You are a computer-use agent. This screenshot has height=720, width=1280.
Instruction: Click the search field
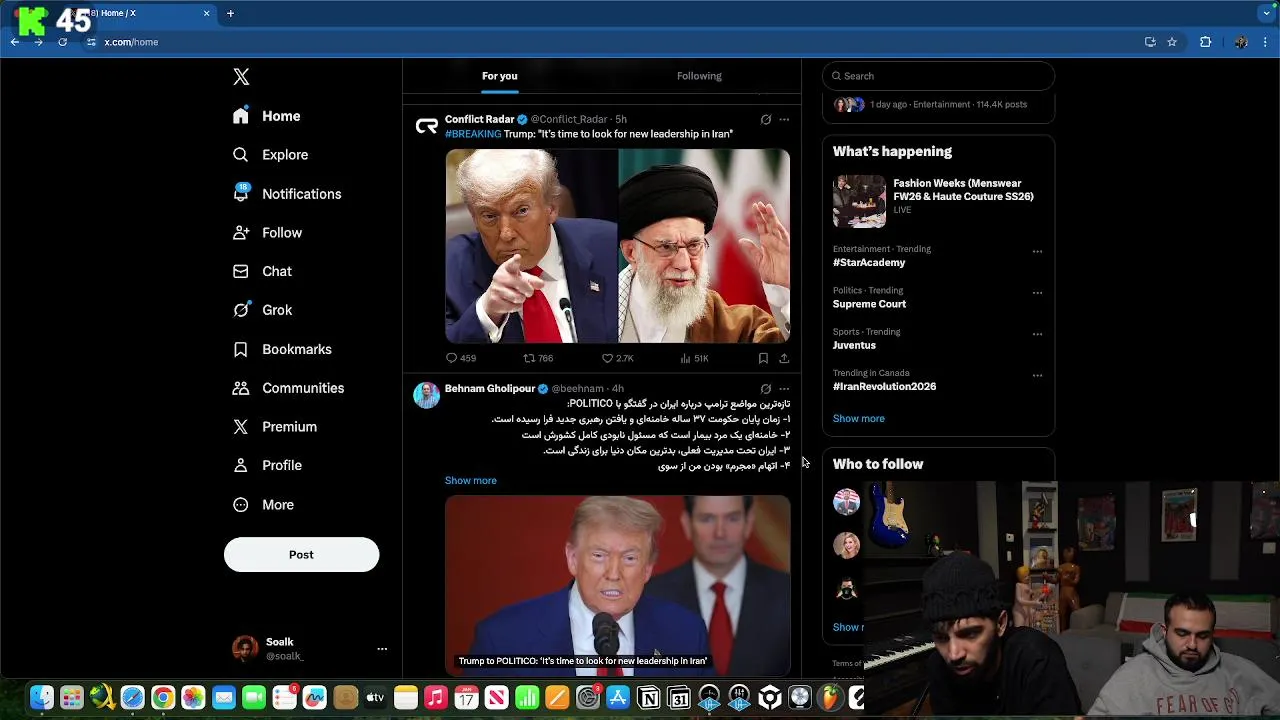point(938,76)
